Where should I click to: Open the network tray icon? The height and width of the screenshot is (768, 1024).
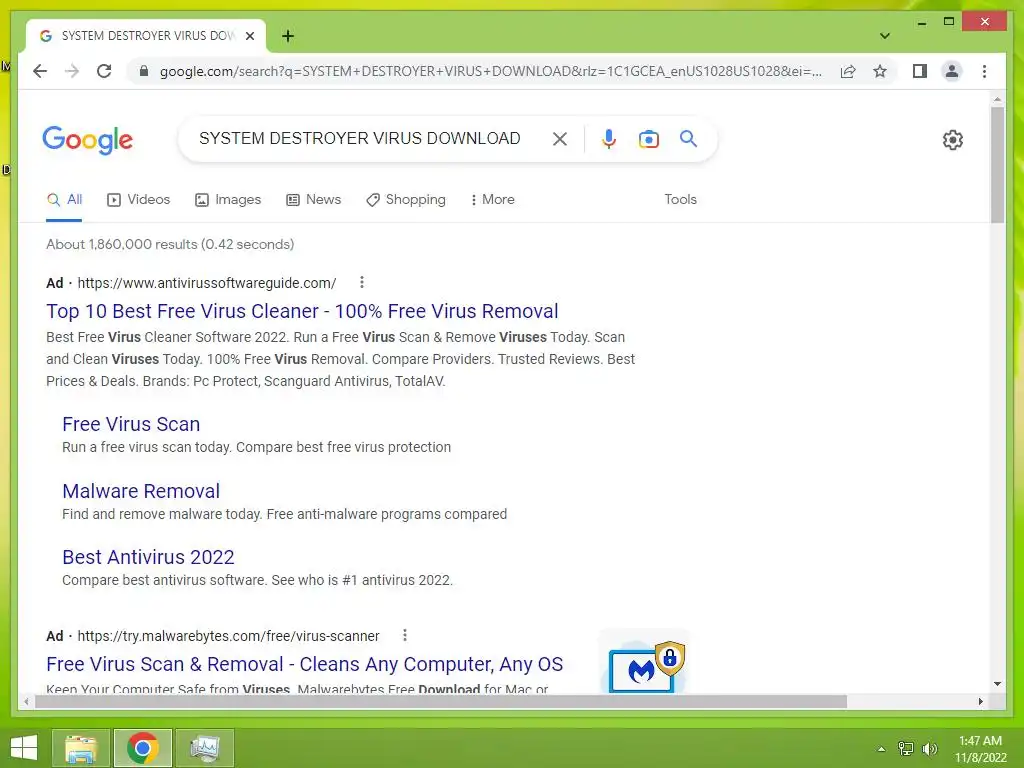[906, 749]
